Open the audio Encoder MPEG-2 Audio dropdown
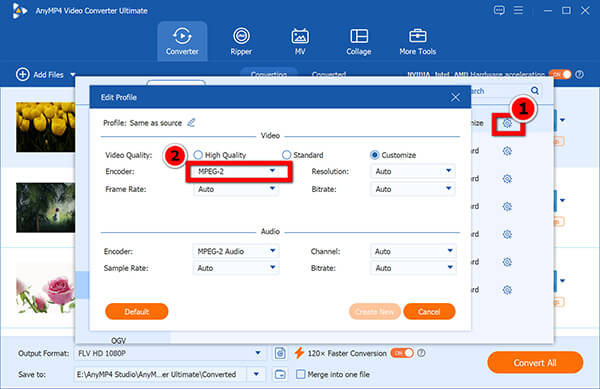The height and width of the screenshot is (389, 600). (236, 251)
